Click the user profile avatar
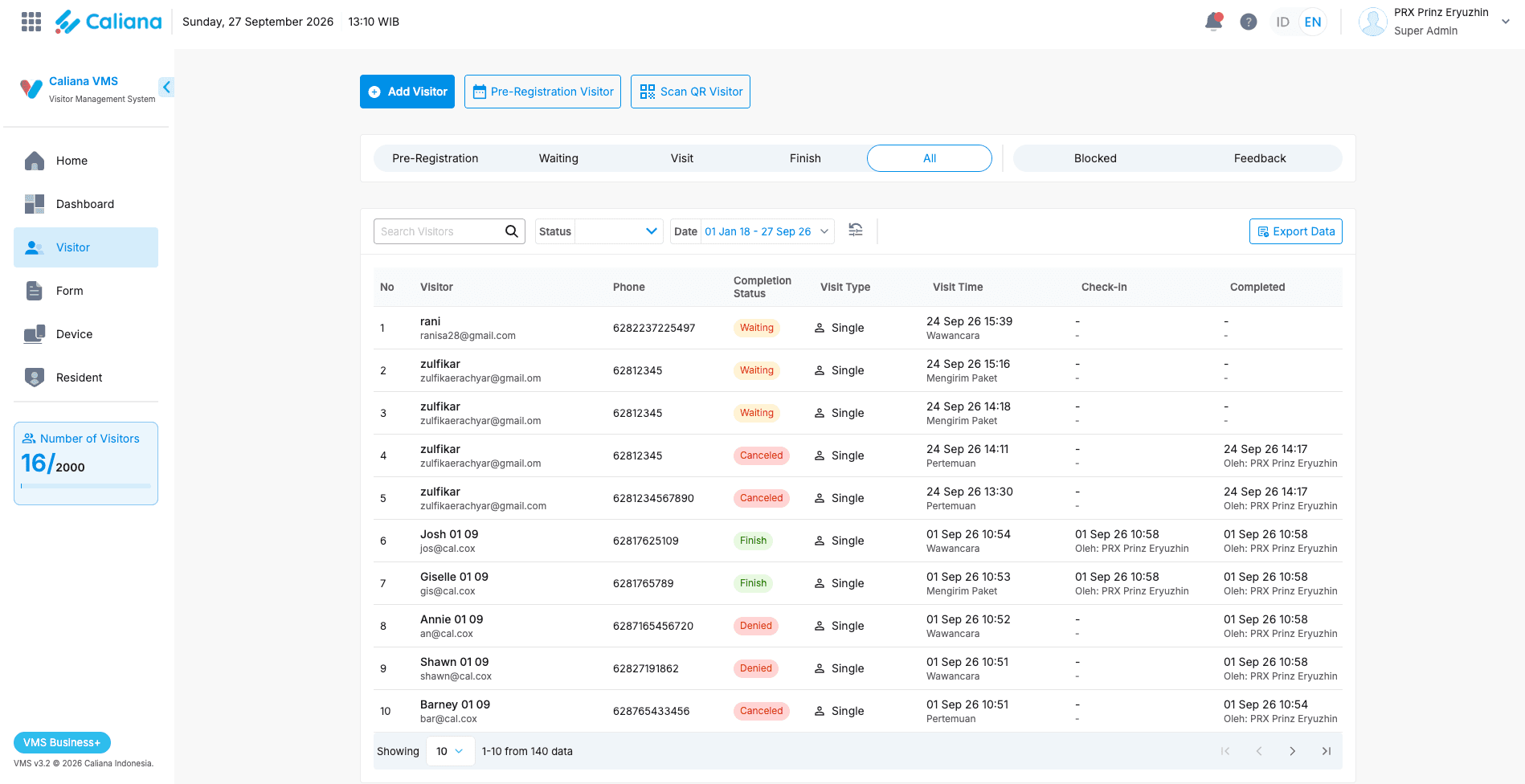Viewport: 1525px width, 784px height. [x=1372, y=22]
